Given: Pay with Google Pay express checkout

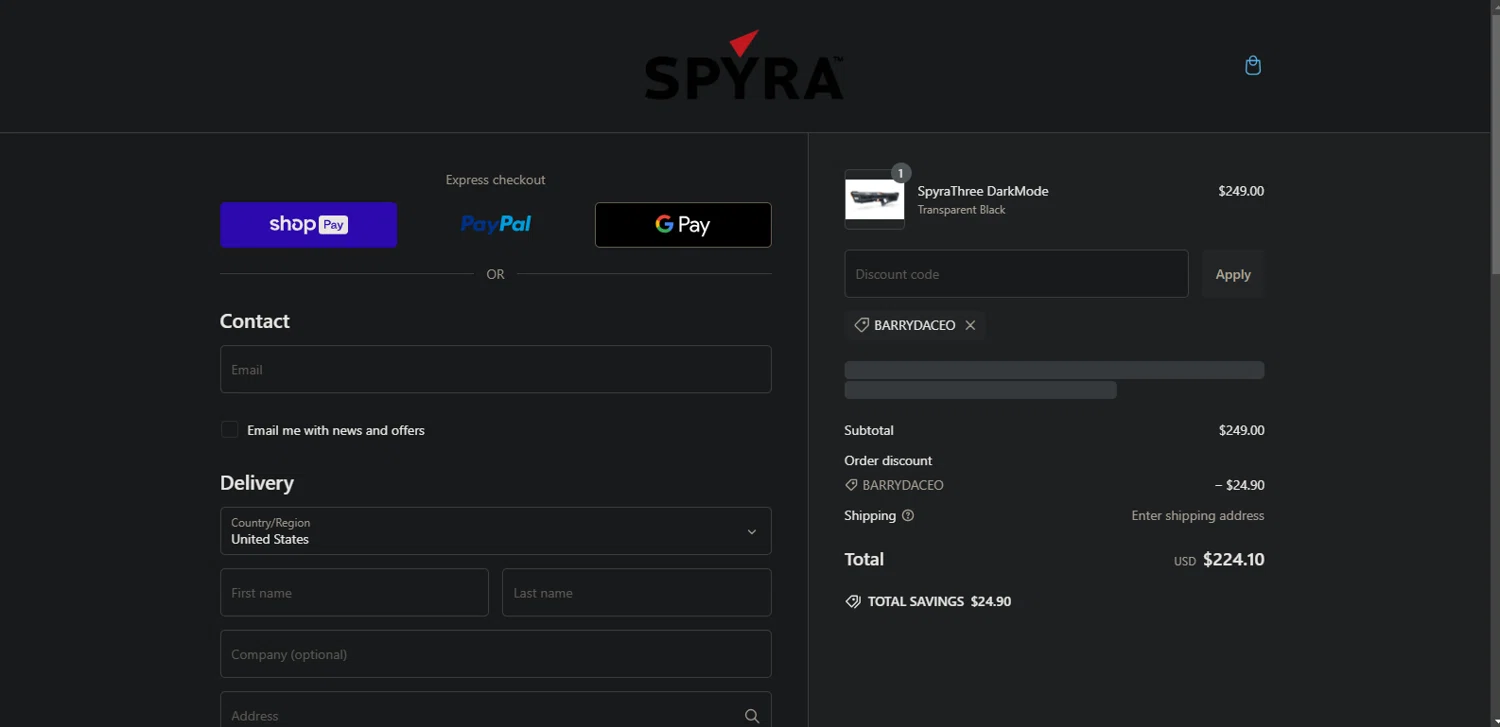Looking at the screenshot, I should click(x=683, y=225).
